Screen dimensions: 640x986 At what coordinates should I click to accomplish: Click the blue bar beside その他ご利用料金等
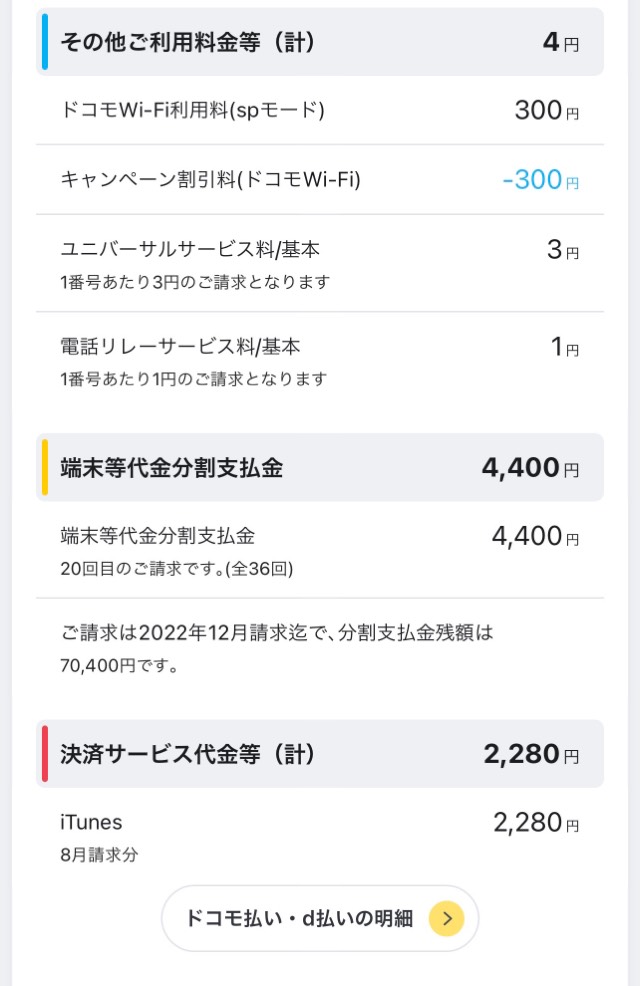(45, 42)
